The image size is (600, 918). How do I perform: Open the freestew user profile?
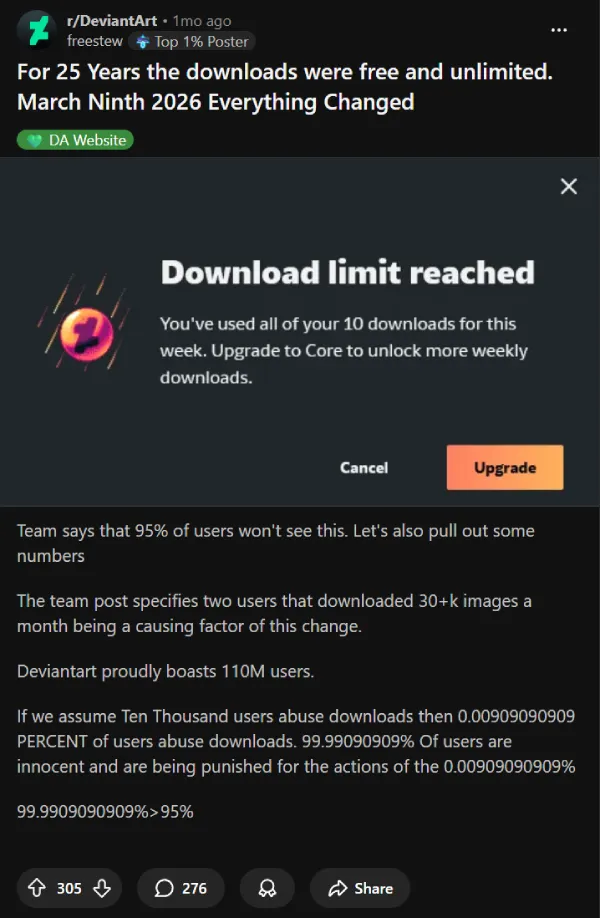pyautogui.click(x=95, y=42)
